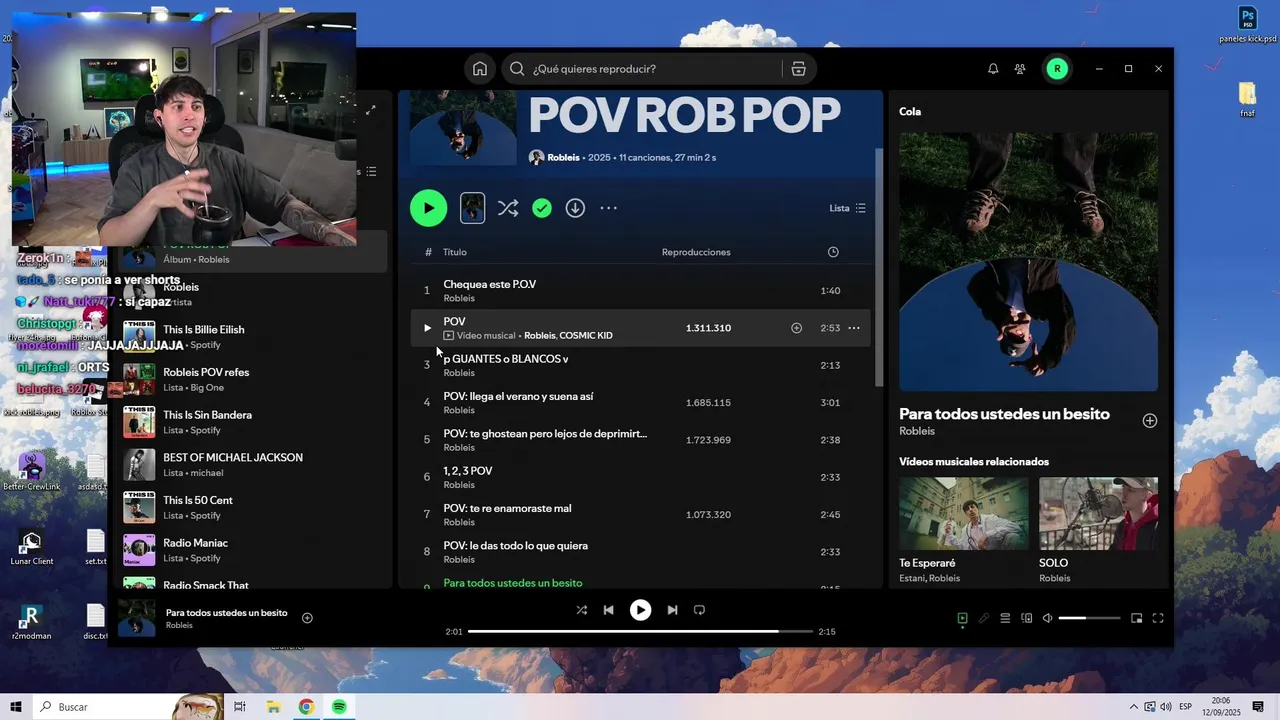1280x720 pixels.
Task: Select POV: te ghostean track
Action: (x=640, y=440)
